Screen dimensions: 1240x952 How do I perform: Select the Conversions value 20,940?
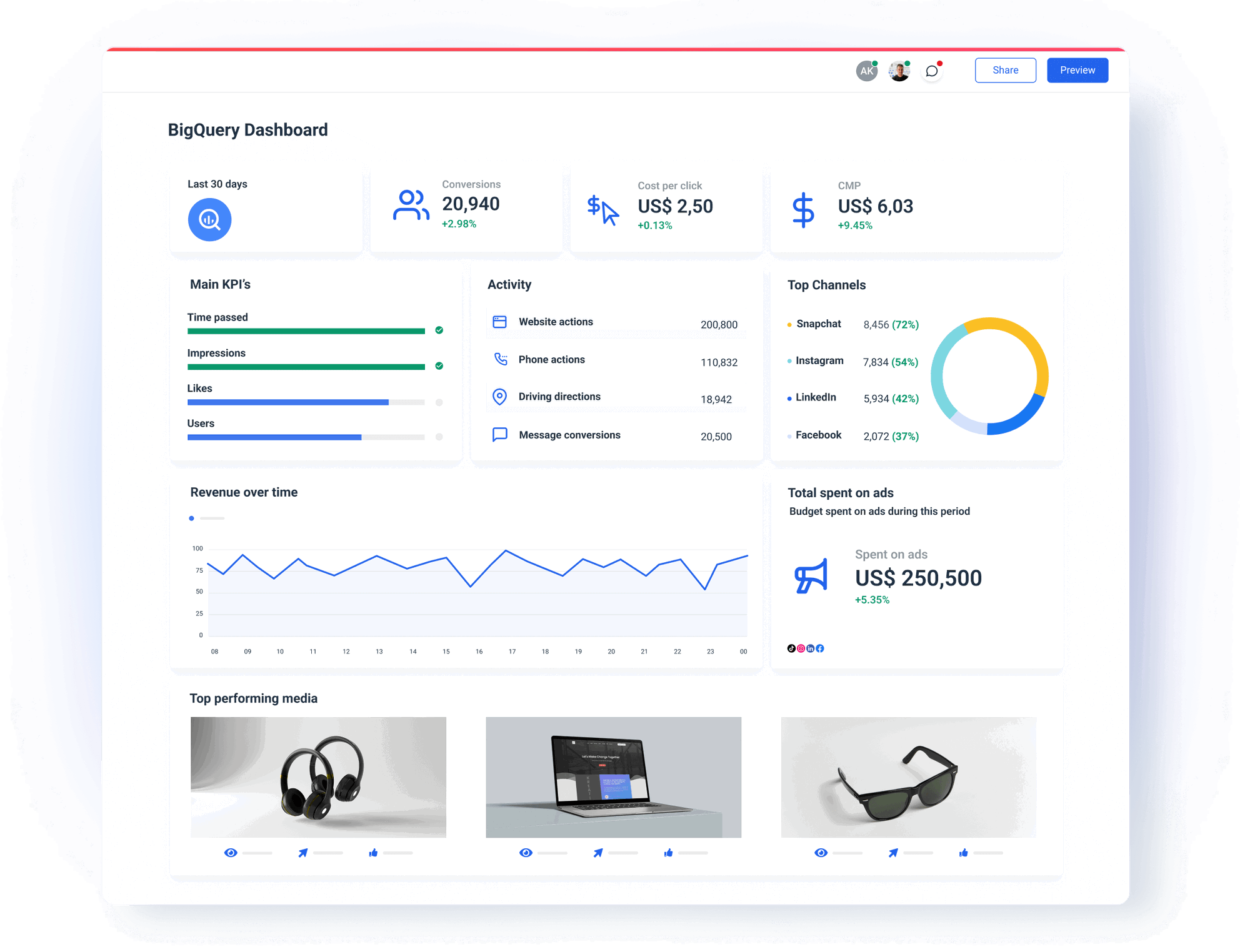tap(471, 204)
